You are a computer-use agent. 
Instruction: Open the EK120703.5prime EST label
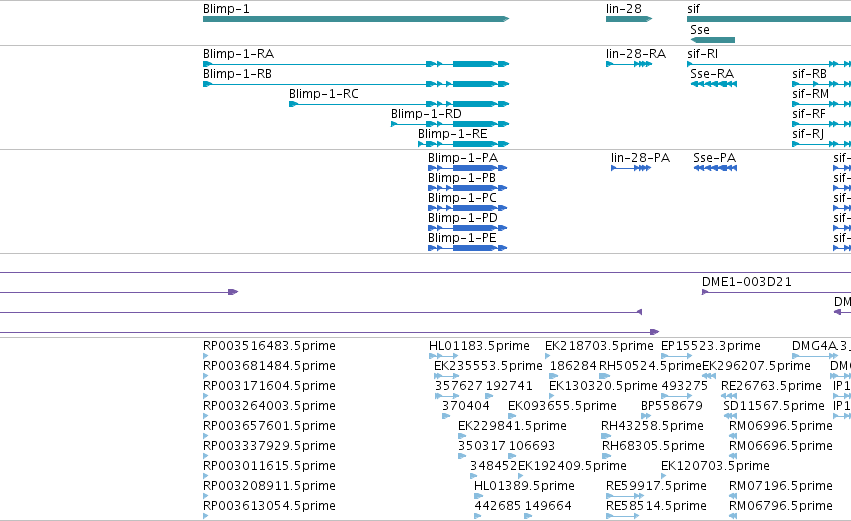click(715, 467)
